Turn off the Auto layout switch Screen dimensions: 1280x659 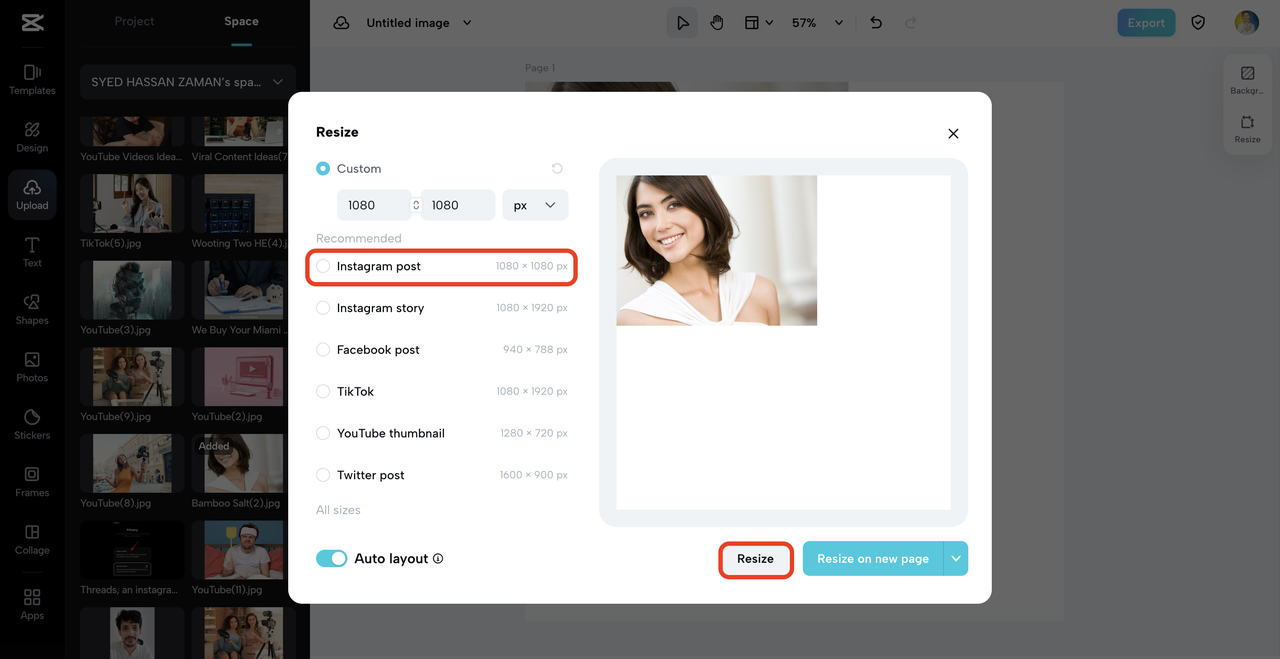pos(331,559)
